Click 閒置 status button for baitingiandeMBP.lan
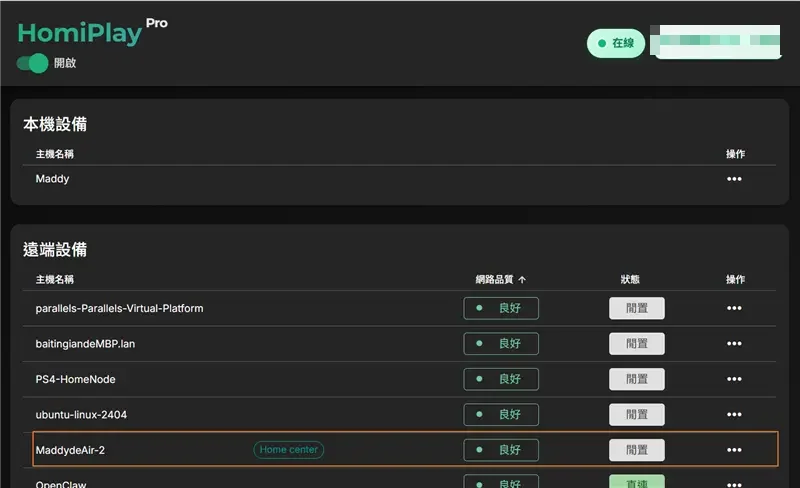 637,344
